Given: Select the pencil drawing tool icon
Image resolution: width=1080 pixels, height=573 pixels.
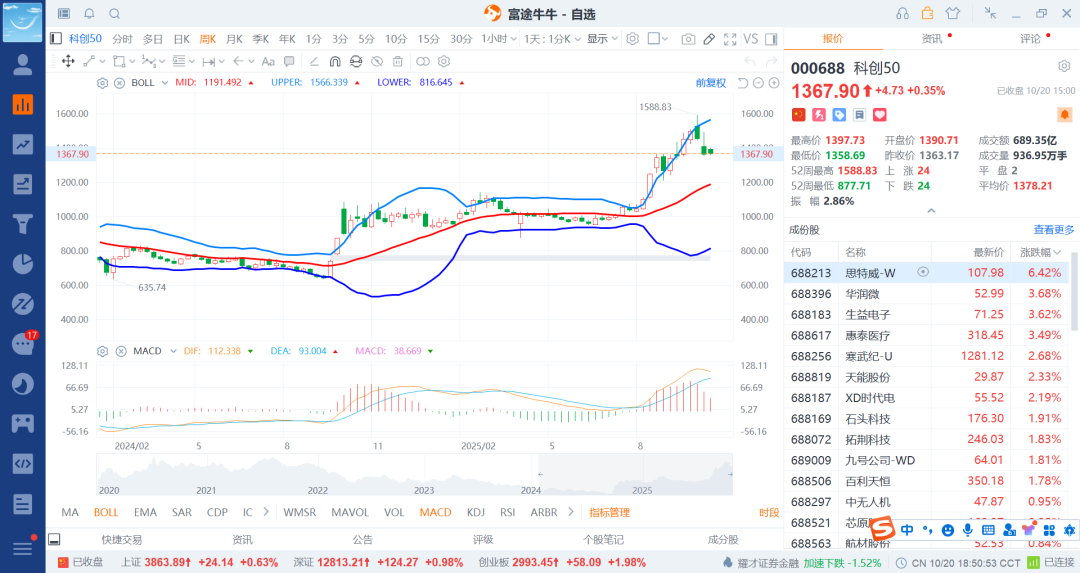Looking at the screenshot, I should [709, 39].
